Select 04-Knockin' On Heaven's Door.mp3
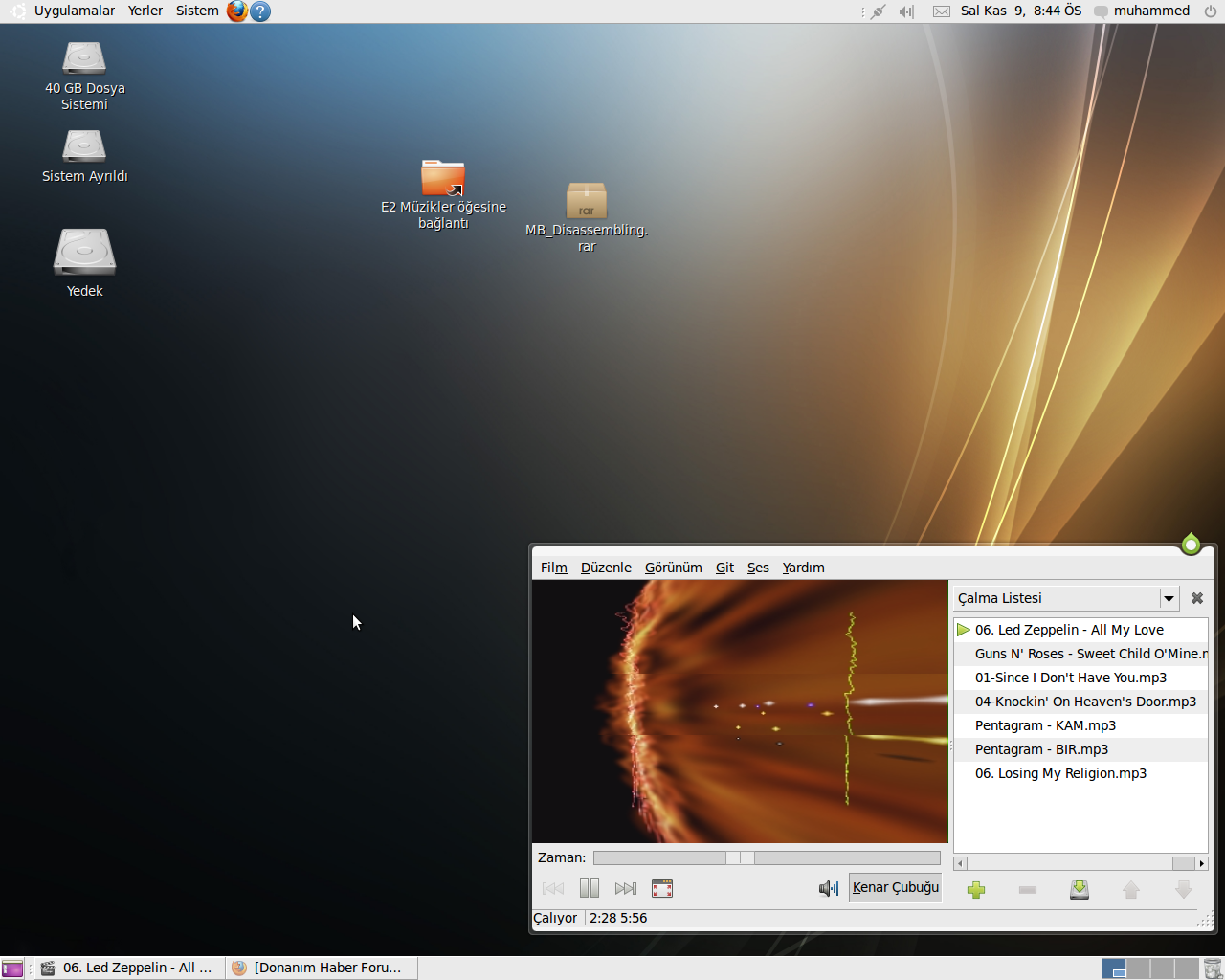1225x980 pixels. pyautogui.click(x=1080, y=702)
